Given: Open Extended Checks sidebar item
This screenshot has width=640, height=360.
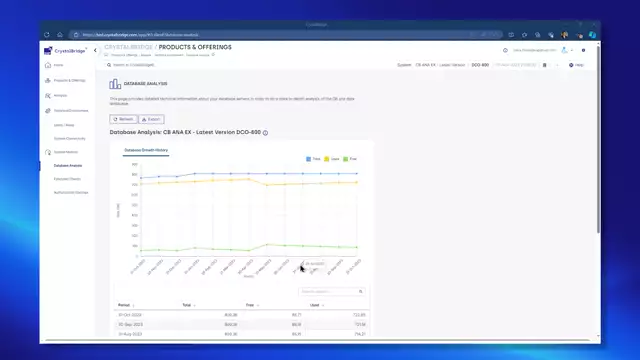Looking at the screenshot, I should click(x=67, y=179).
